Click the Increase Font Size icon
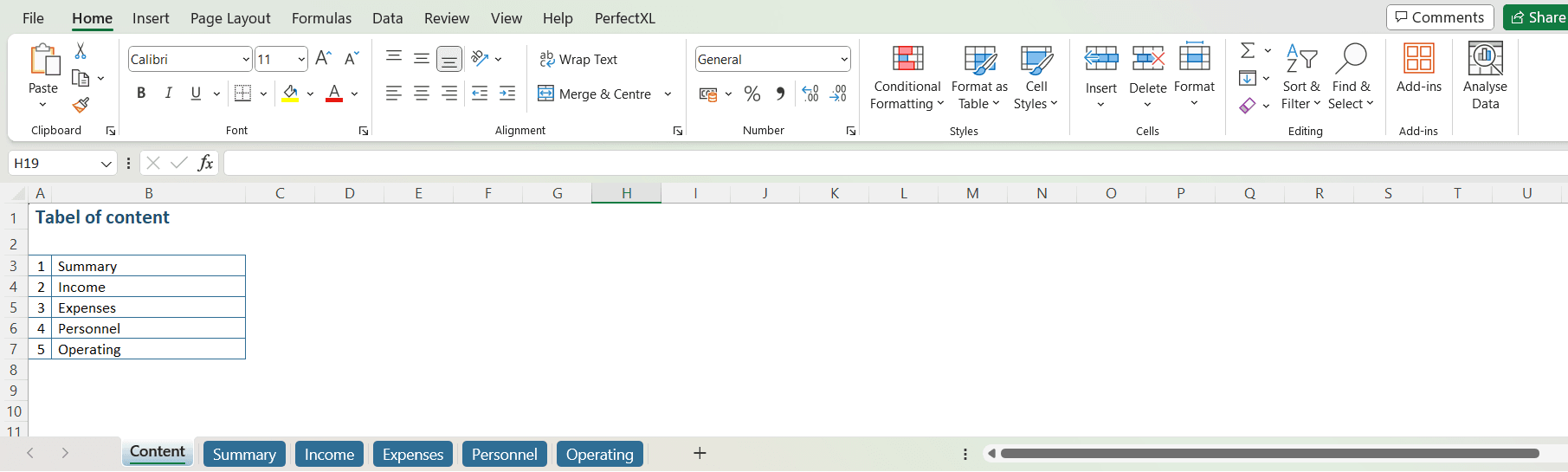 pyautogui.click(x=323, y=59)
